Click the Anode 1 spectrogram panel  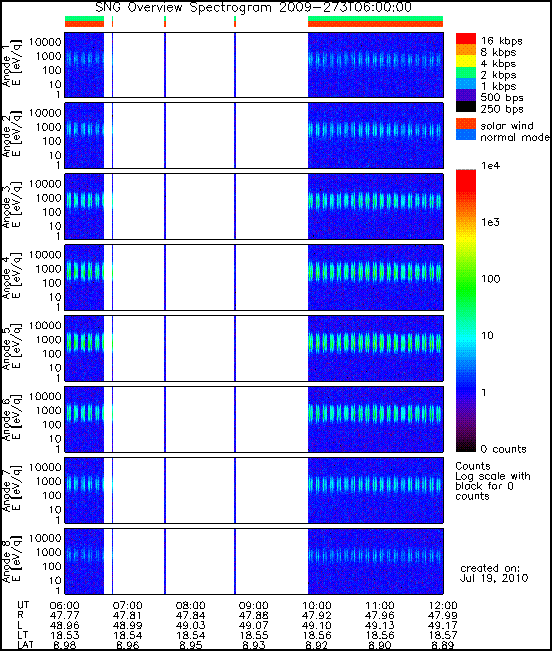[254, 65]
